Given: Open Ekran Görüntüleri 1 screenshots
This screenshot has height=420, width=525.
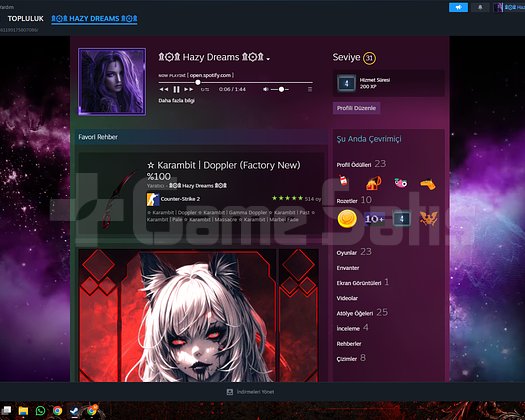Looking at the screenshot, I should 363,283.
